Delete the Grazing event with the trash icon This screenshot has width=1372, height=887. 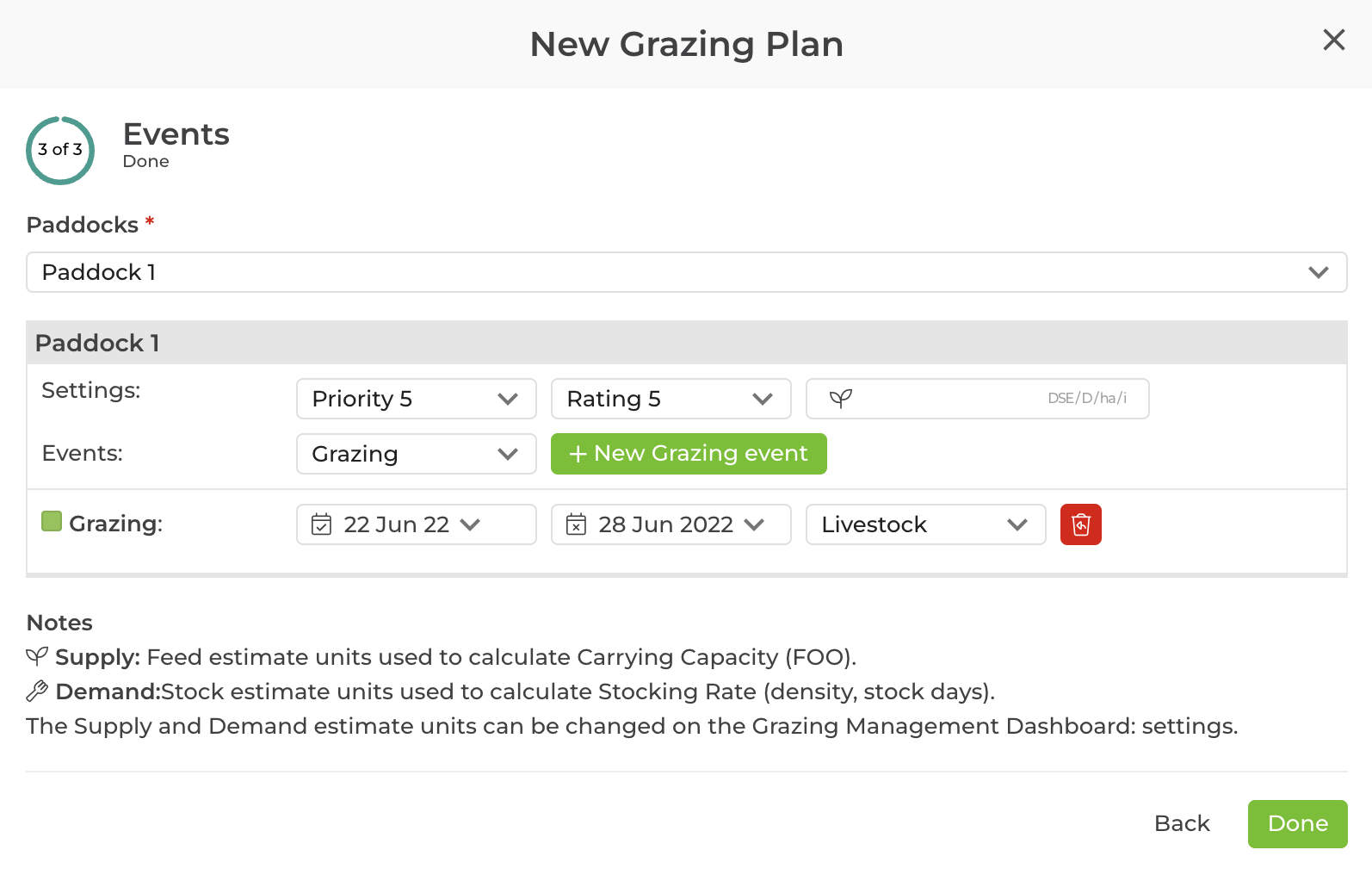pos(1080,524)
